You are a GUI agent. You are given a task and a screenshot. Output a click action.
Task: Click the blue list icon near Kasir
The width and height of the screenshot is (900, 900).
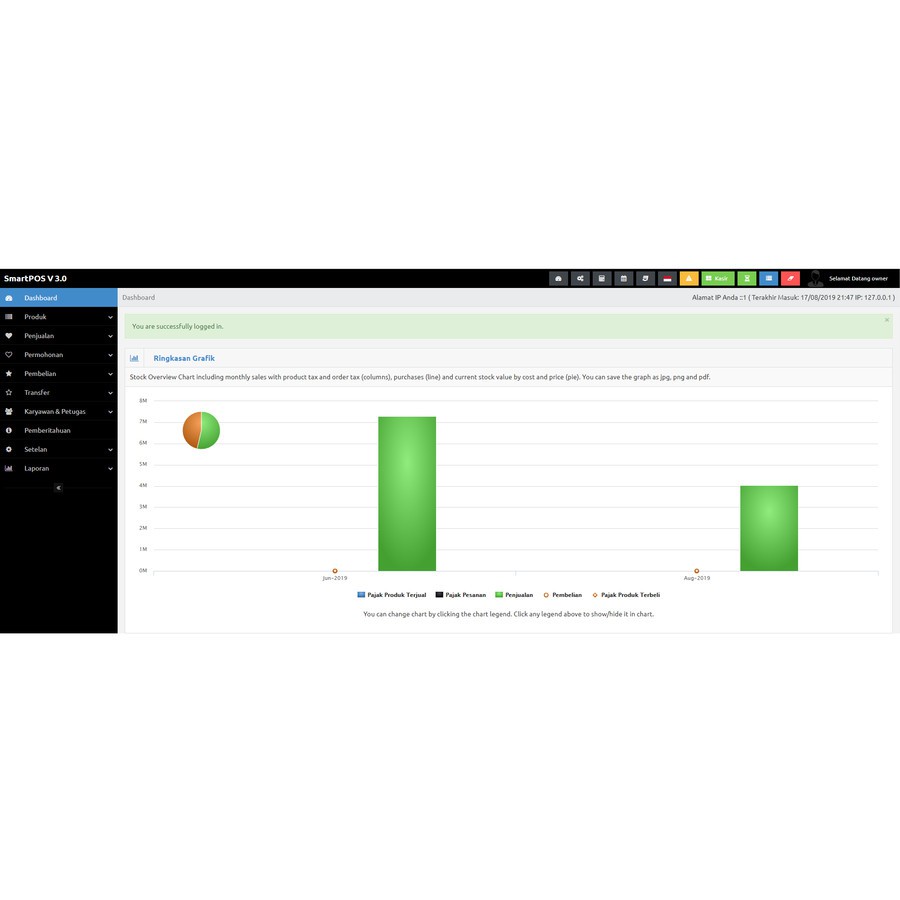[x=767, y=278]
